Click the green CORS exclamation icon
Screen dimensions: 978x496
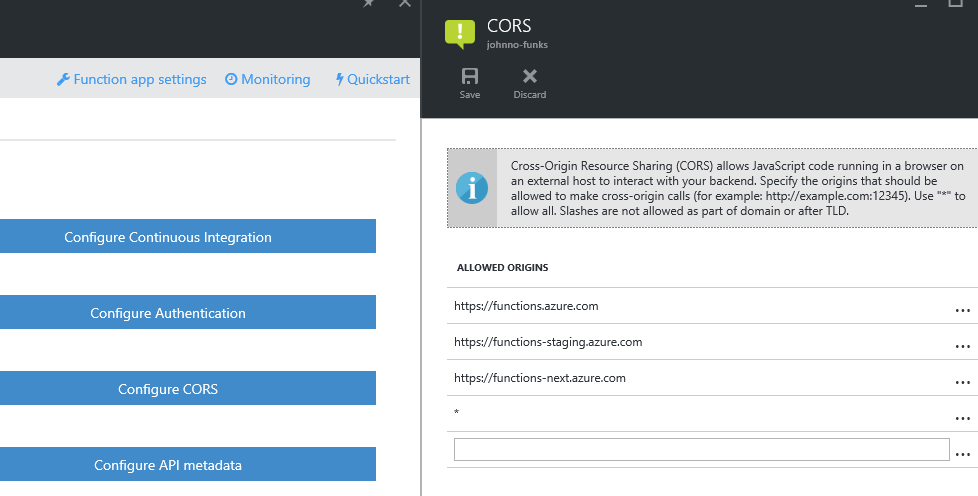pos(460,33)
